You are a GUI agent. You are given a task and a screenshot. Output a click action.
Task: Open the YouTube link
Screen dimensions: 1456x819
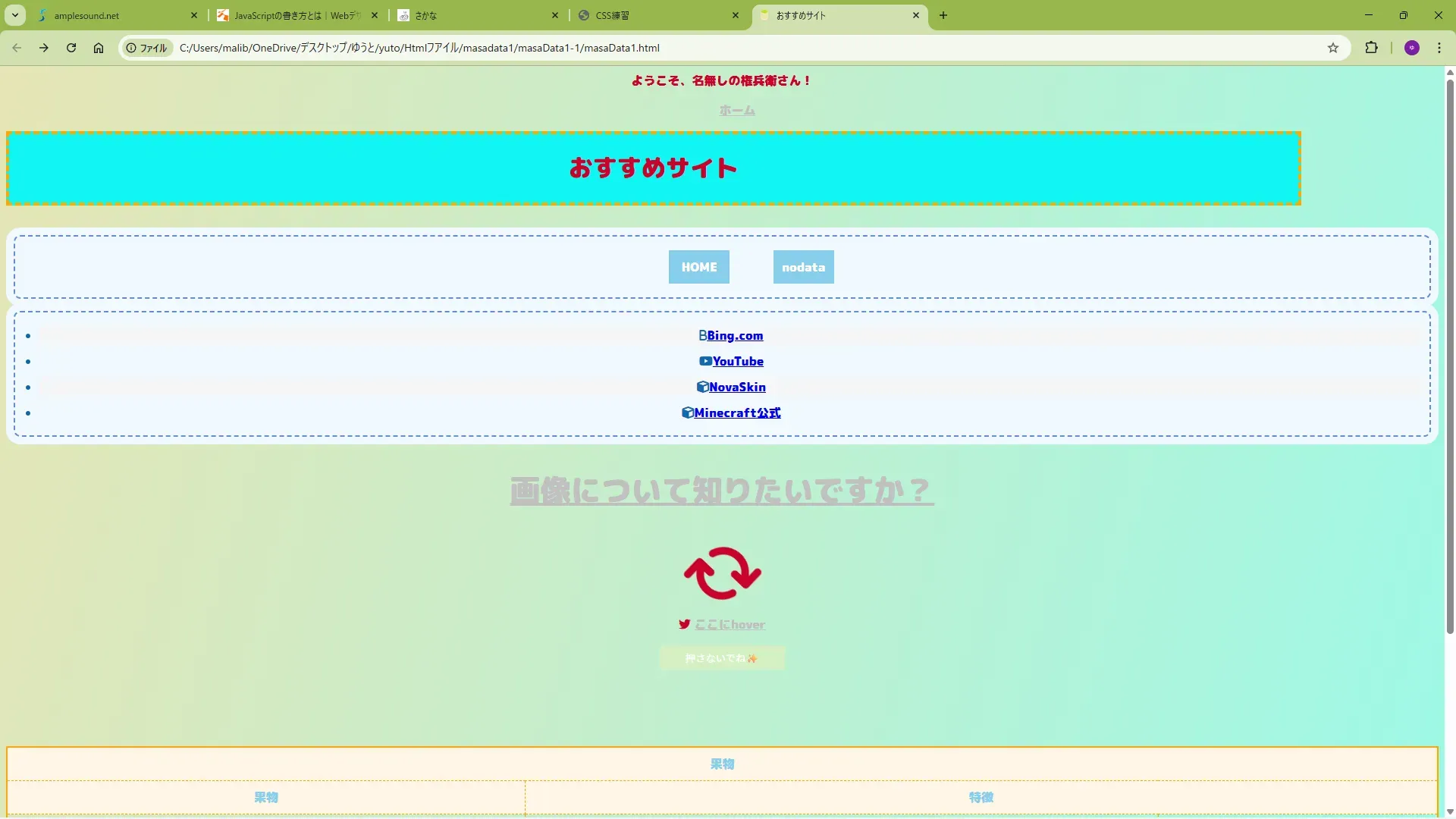(737, 362)
